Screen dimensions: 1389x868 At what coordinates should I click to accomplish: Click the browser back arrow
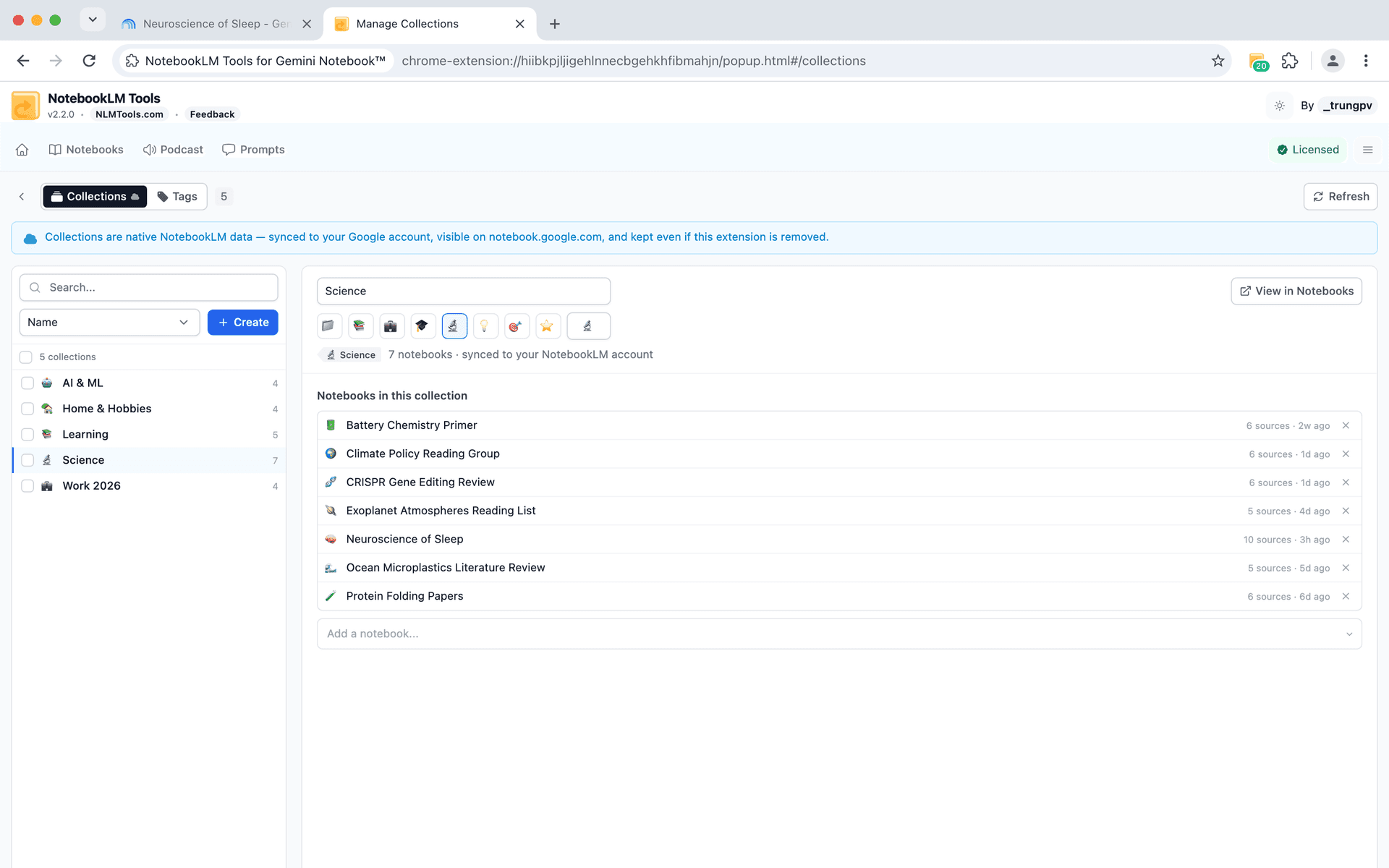click(x=23, y=61)
